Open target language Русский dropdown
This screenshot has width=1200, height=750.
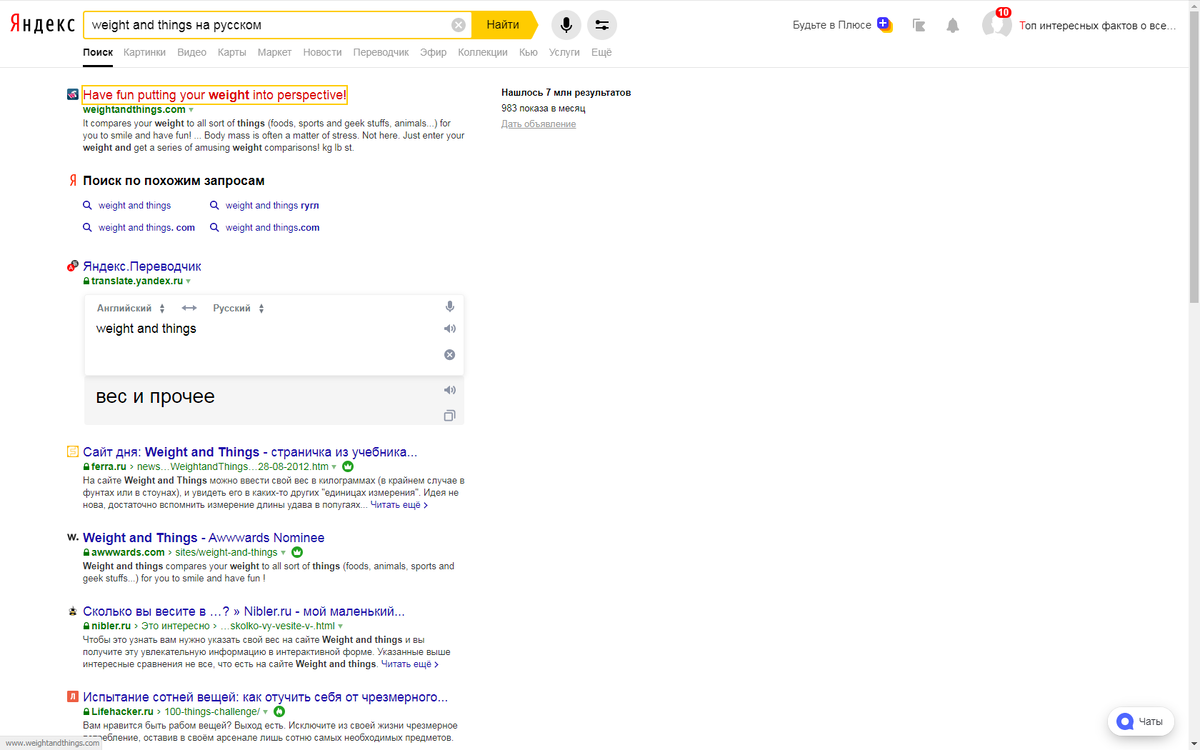click(x=239, y=308)
